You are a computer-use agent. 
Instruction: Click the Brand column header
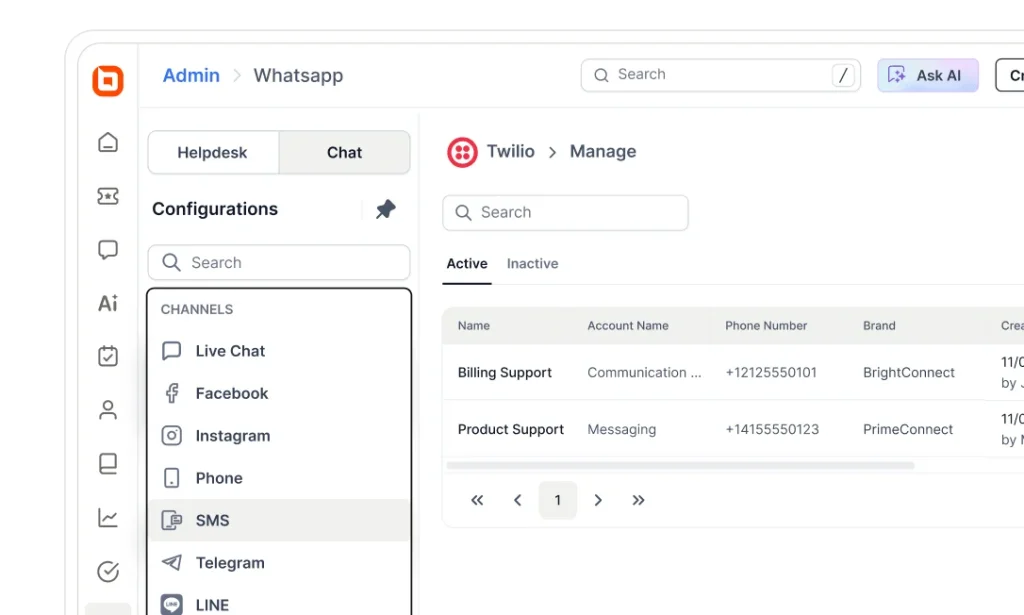coord(879,326)
